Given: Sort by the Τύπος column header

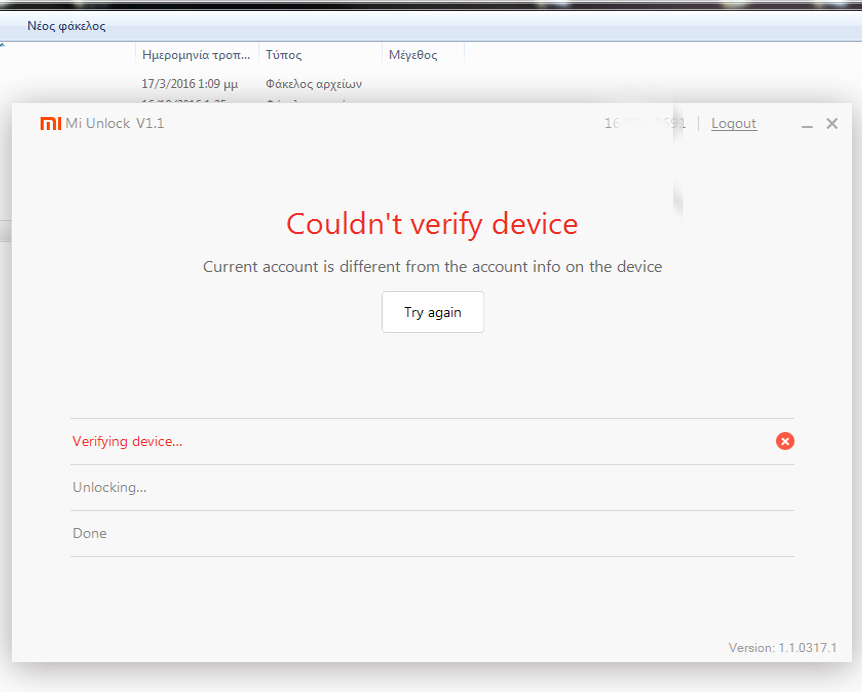Looking at the screenshot, I should [284, 55].
